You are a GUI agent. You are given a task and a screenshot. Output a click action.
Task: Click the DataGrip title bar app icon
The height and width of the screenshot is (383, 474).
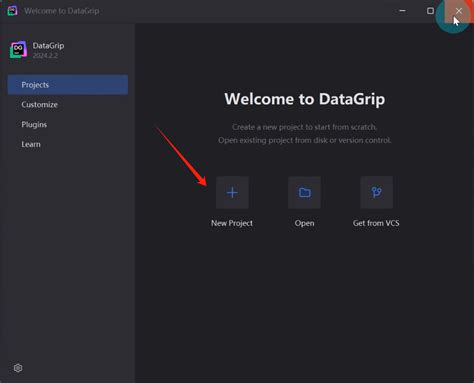(x=12, y=11)
